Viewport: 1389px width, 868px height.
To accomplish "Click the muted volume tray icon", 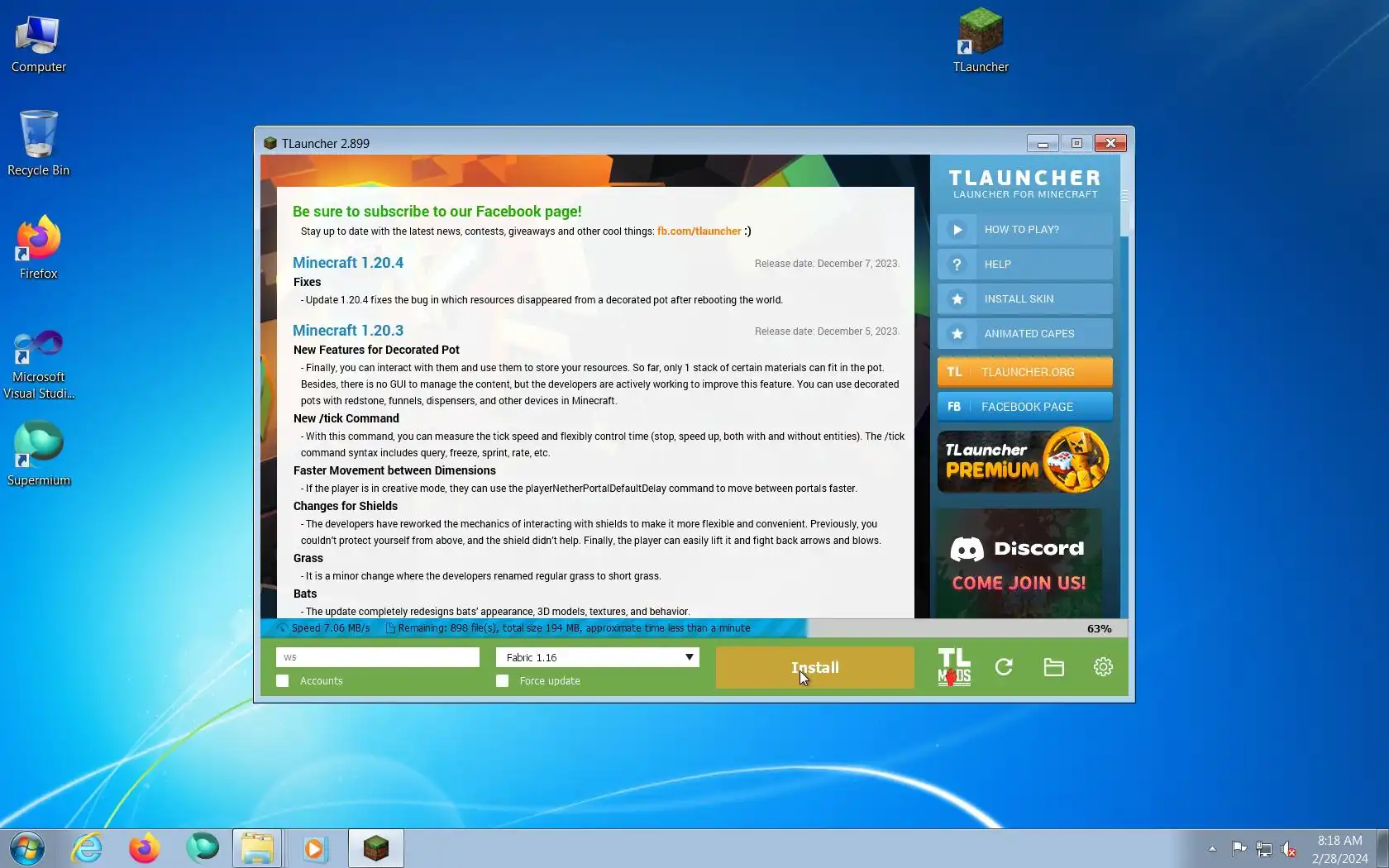I will (x=1288, y=848).
